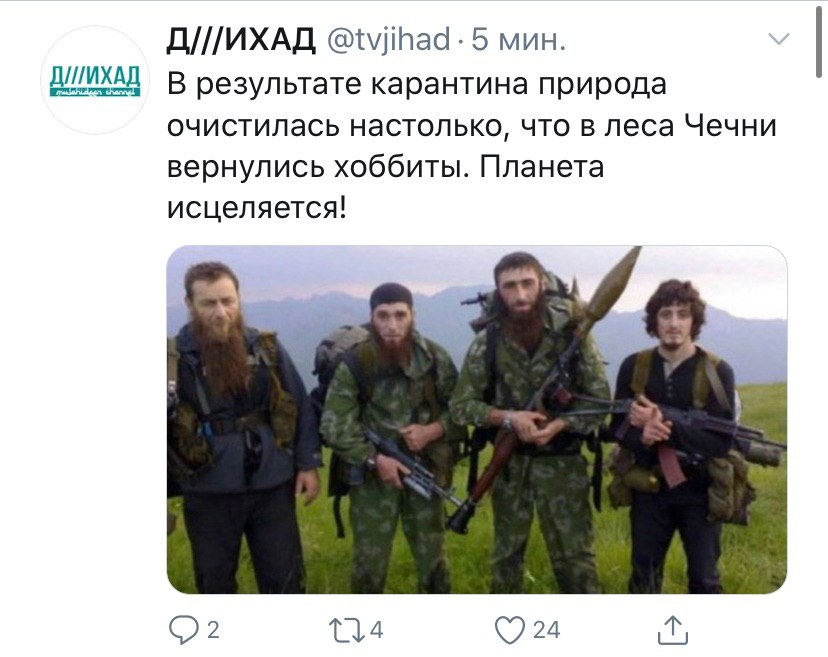Open the reply speech bubble icon
828x657 pixels.
[x=183, y=630]
